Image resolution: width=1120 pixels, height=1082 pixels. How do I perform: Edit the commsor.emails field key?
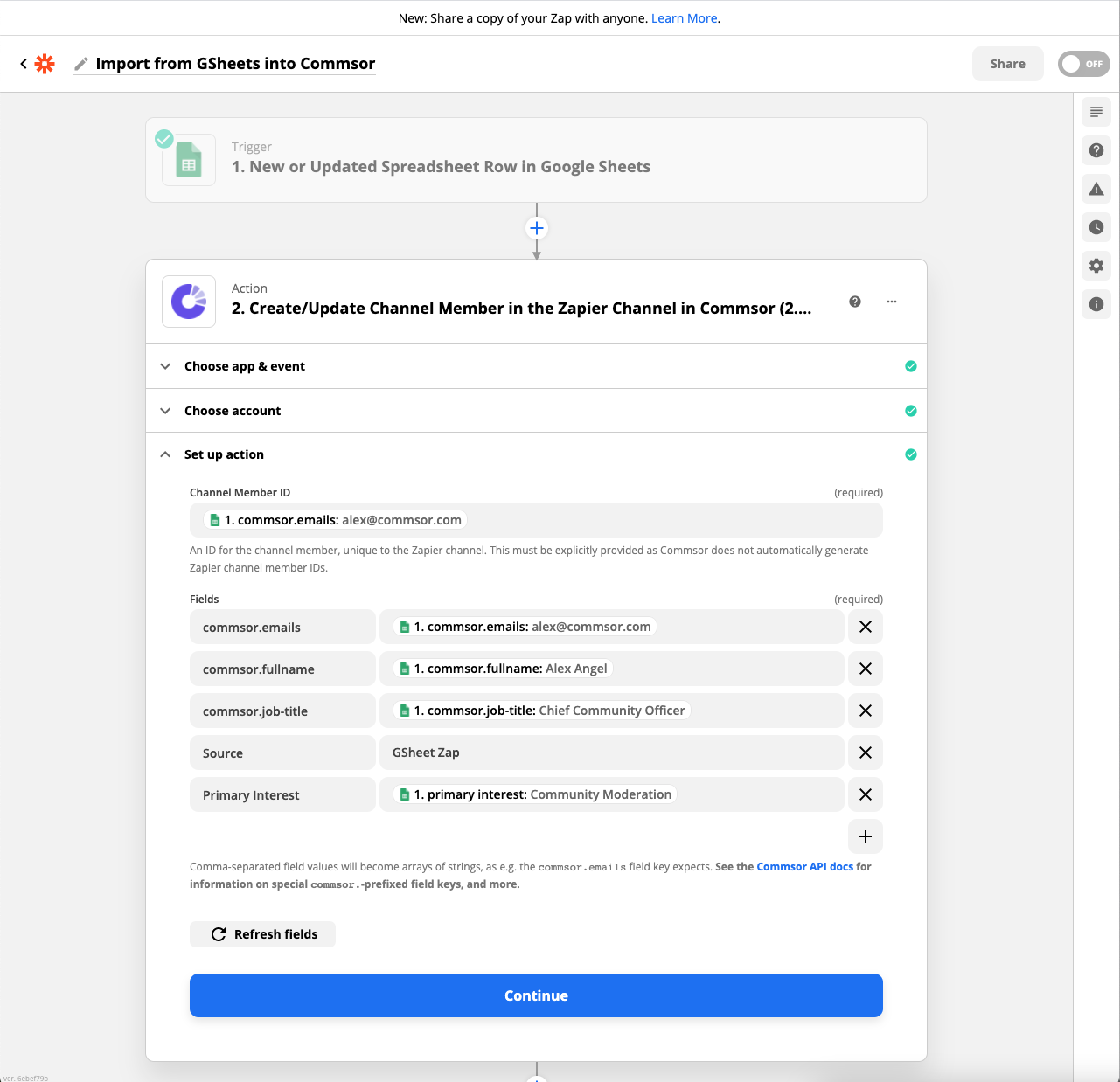pyautogui.click(x=282, y=627)
